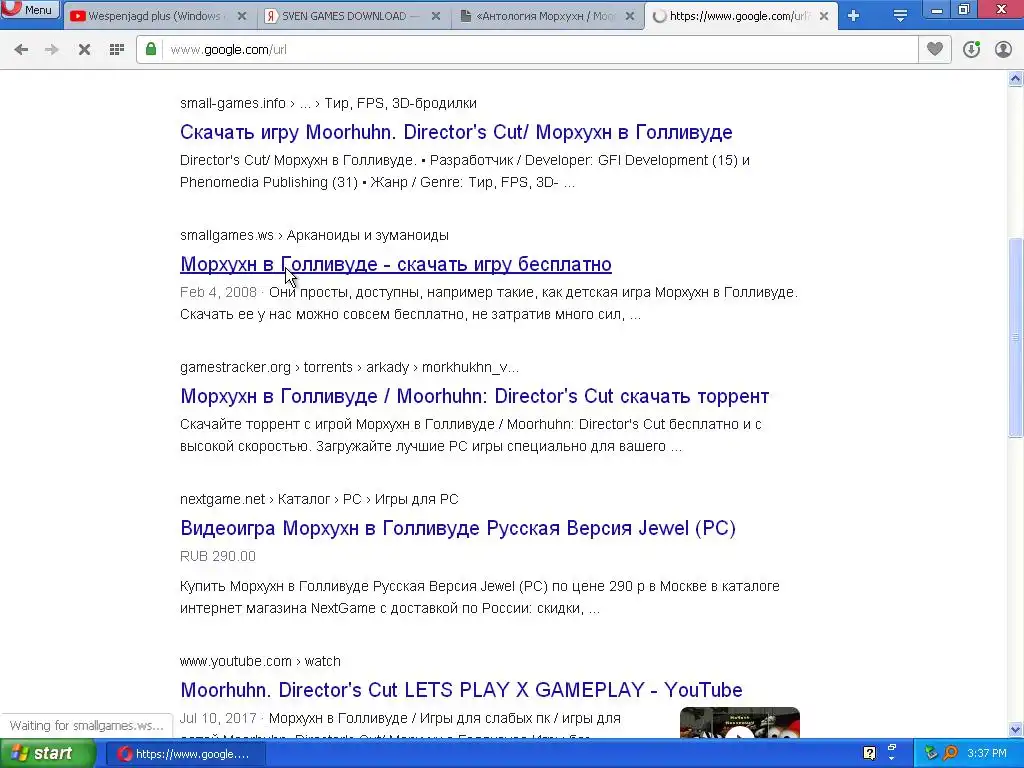Click the smallgames.ws Арканоиды и зуманоиды breadcrumb
This screenshot has width=1024, height=768.
pyautogui.click(x=314, y=235)
